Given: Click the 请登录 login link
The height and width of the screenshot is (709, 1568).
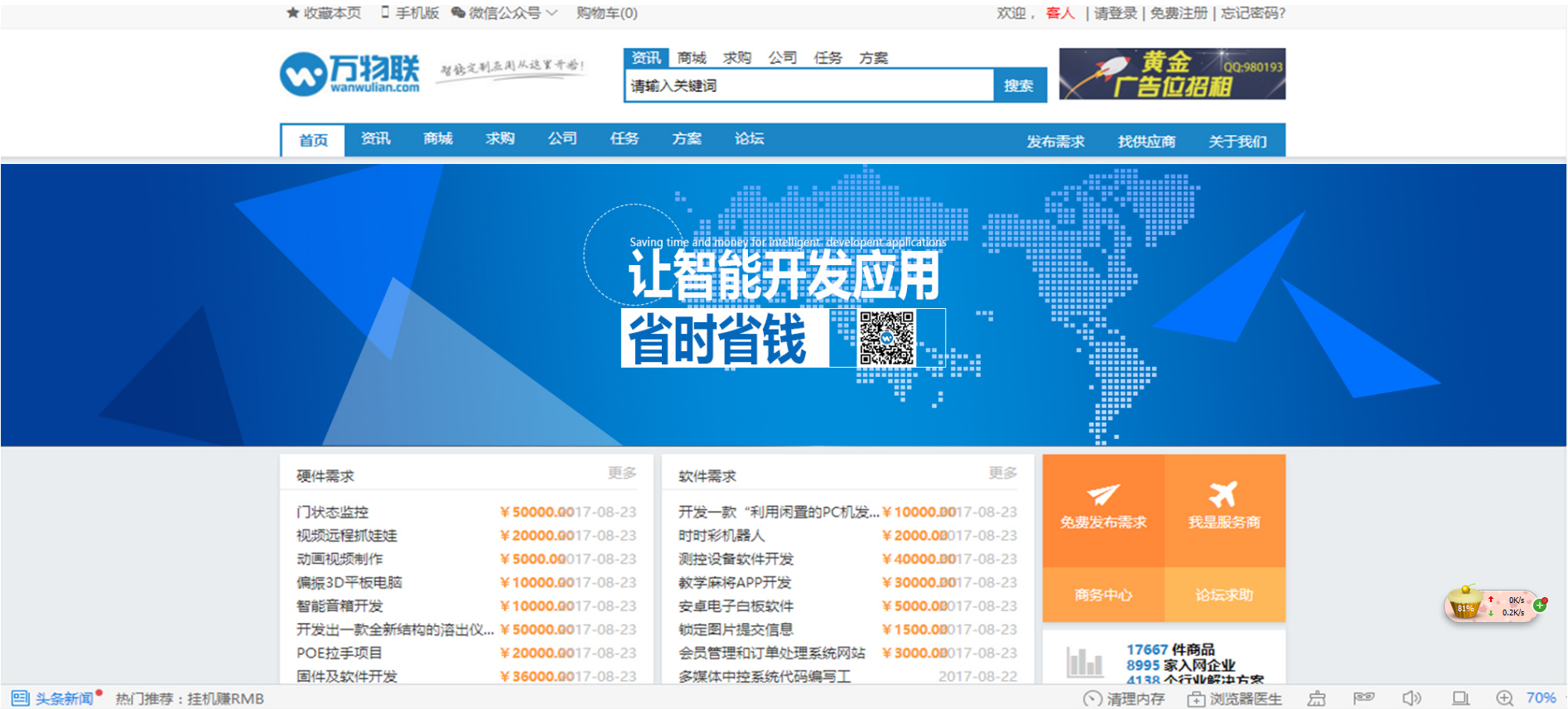Looking at the screenshot, I should tap(1116, 13).
